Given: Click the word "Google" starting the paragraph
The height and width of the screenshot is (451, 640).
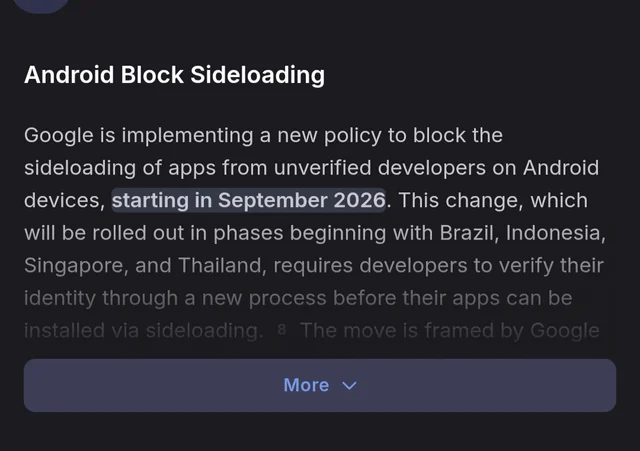Looking at the screenshot, I should point(58,134).
